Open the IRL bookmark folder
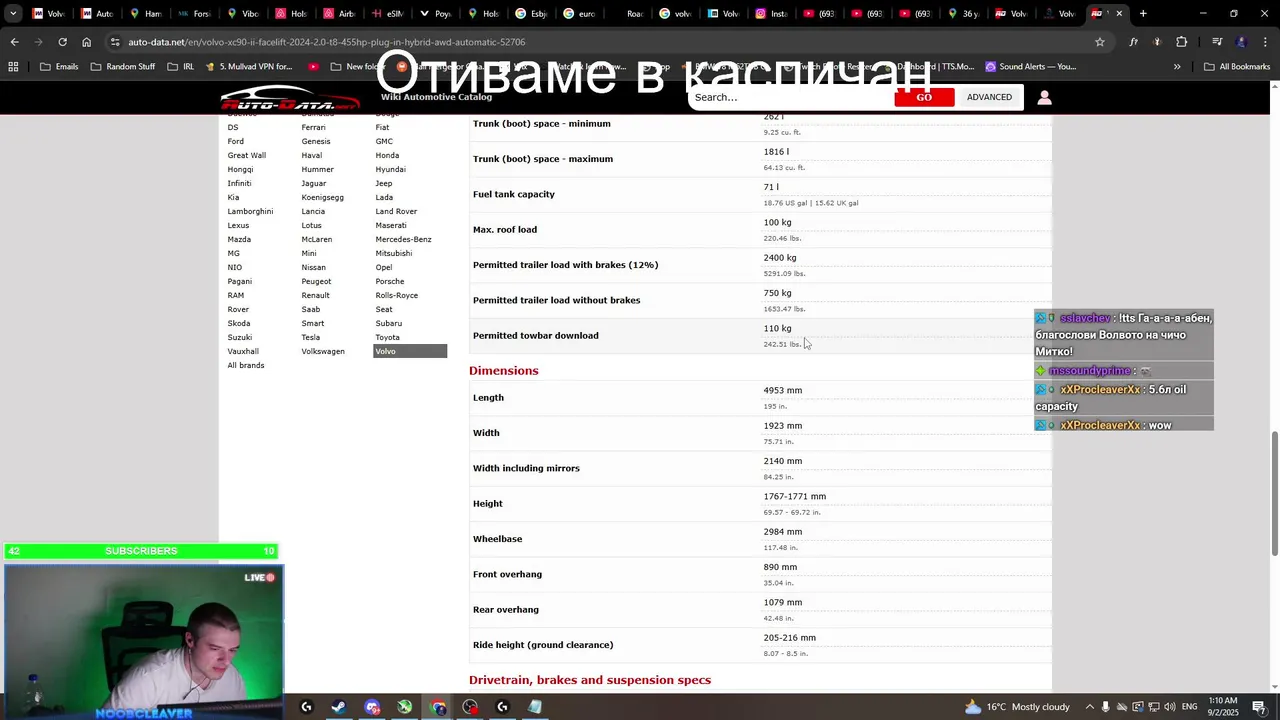Viewport: 1280px width, 720px height. pos(181,67)
